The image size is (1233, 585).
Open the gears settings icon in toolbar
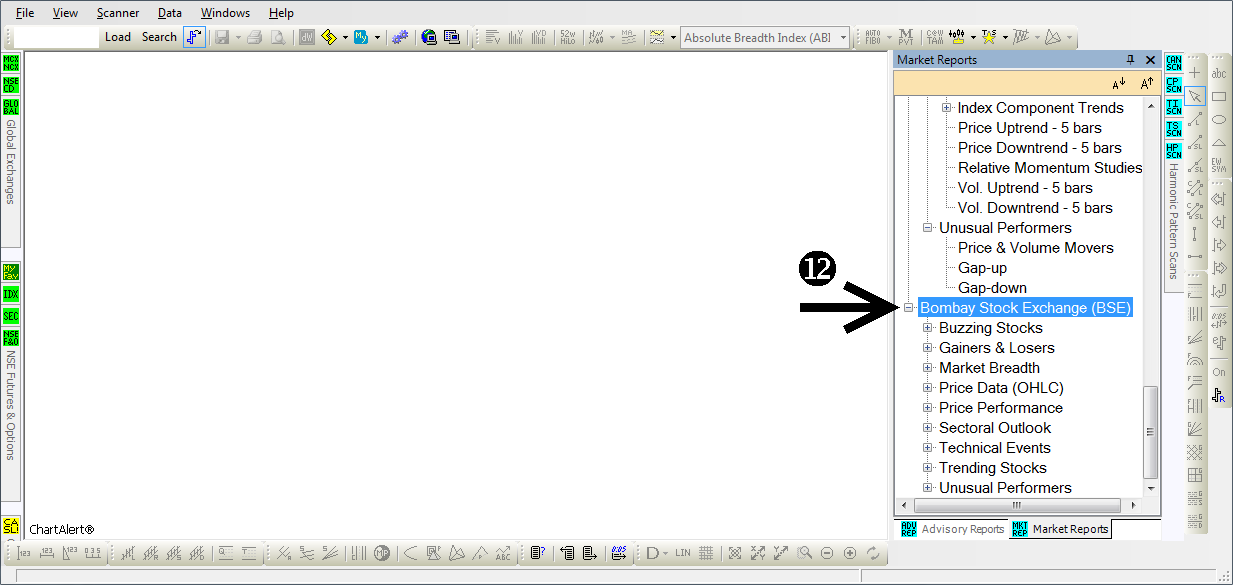coord(400,37)
